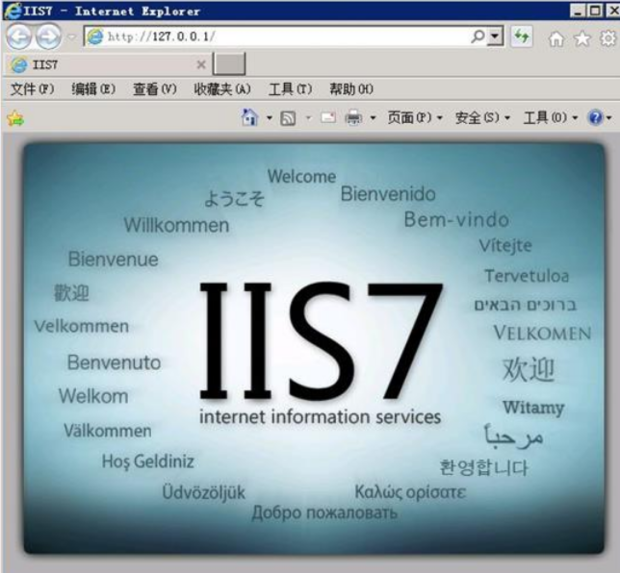Click the "Benvenuto" welcome text

click(114, 363)
